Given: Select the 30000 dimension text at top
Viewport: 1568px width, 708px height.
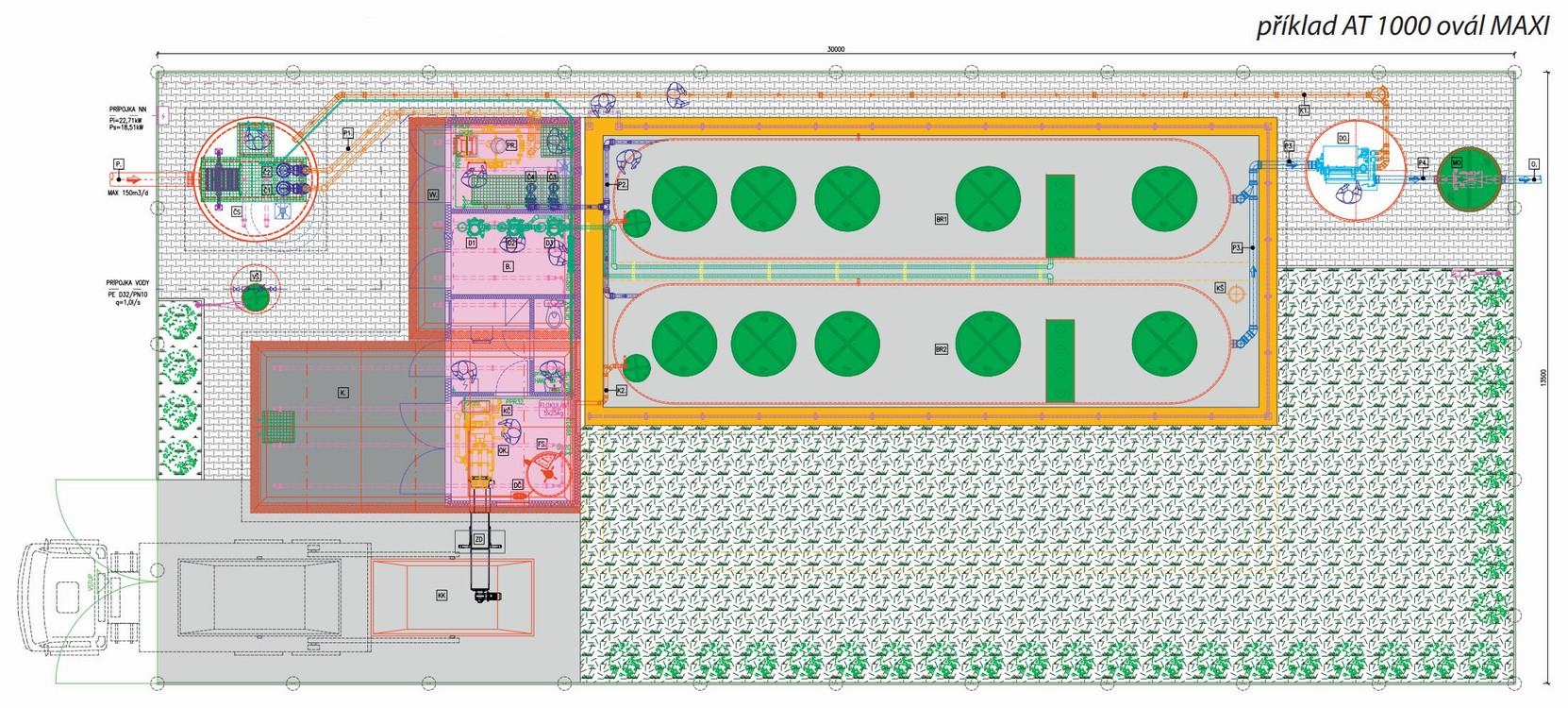Looking at the screenshot, I should [836, 49].
